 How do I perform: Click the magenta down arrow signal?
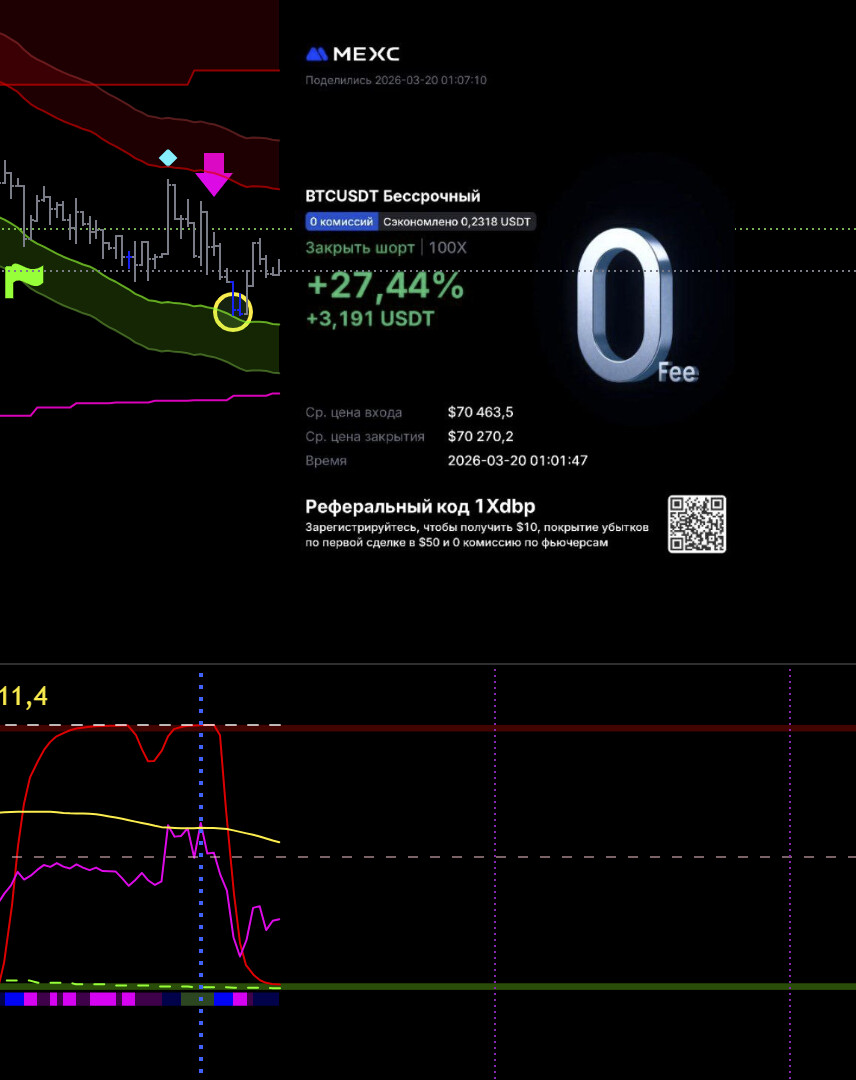[213, 174]
